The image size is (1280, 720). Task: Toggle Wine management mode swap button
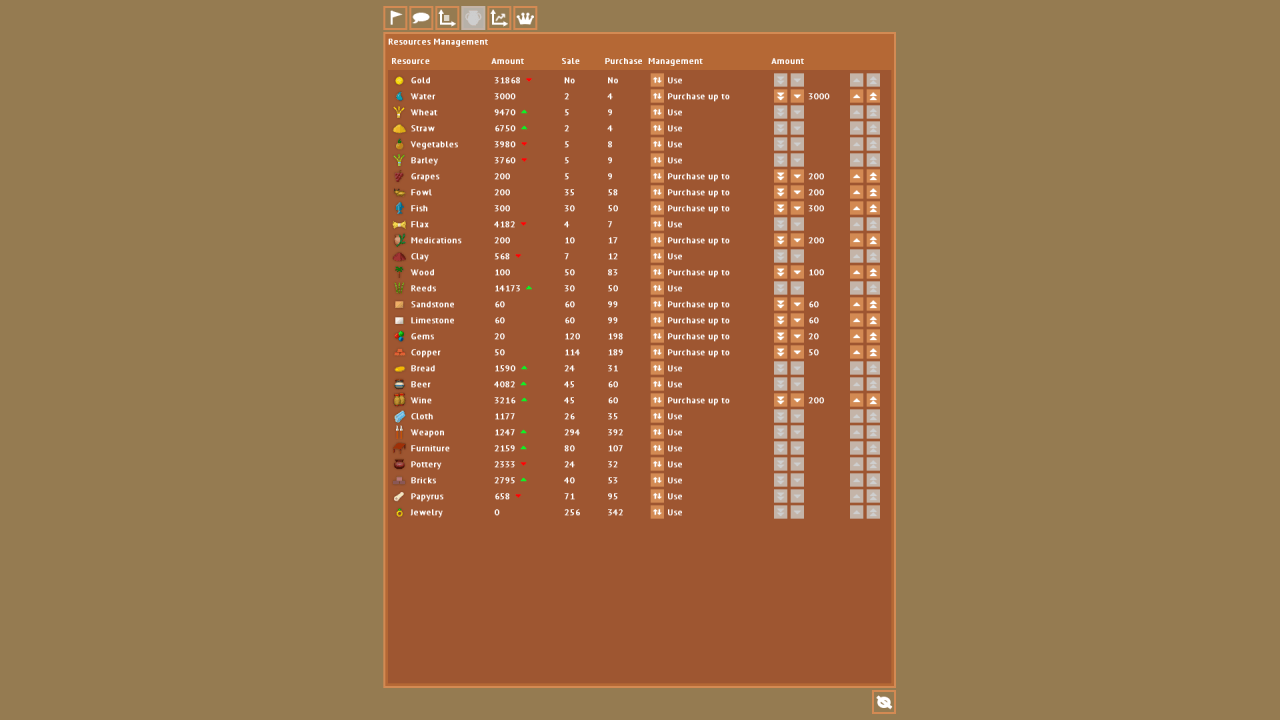(657, 400)
